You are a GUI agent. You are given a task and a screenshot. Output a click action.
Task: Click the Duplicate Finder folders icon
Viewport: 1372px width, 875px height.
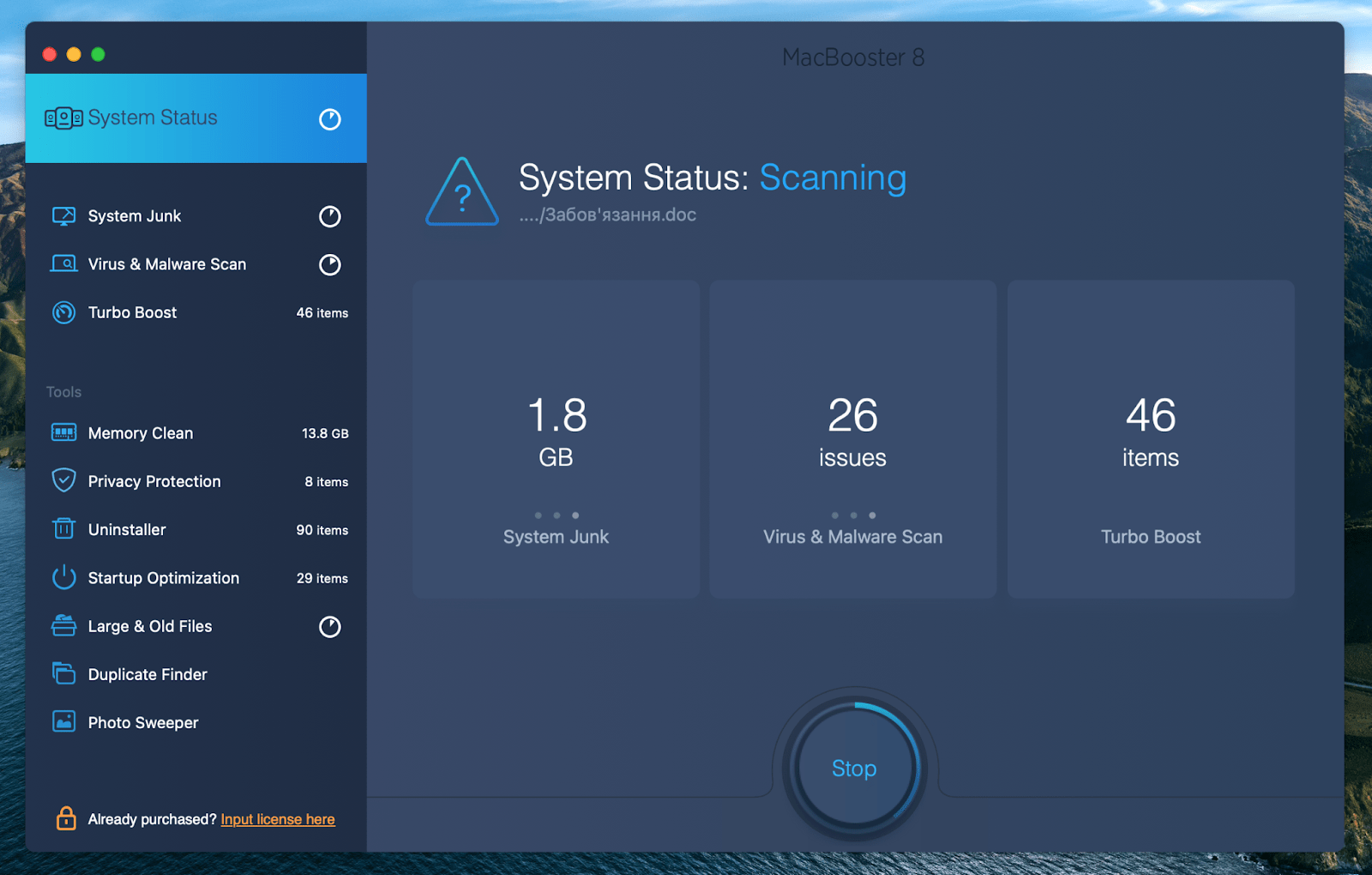[x=63, y=673]
